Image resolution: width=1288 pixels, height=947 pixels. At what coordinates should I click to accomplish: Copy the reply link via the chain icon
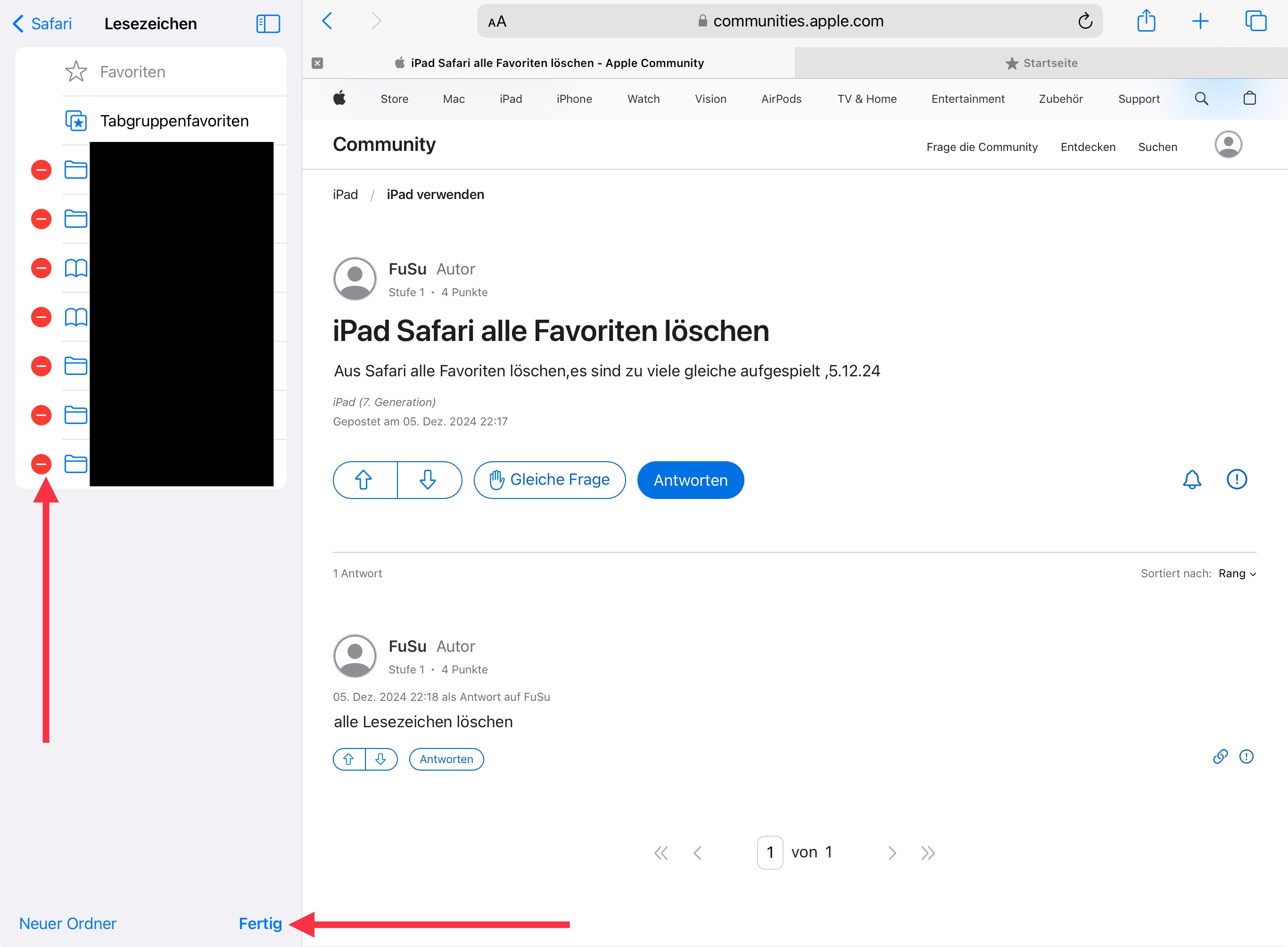[1220, 757]
